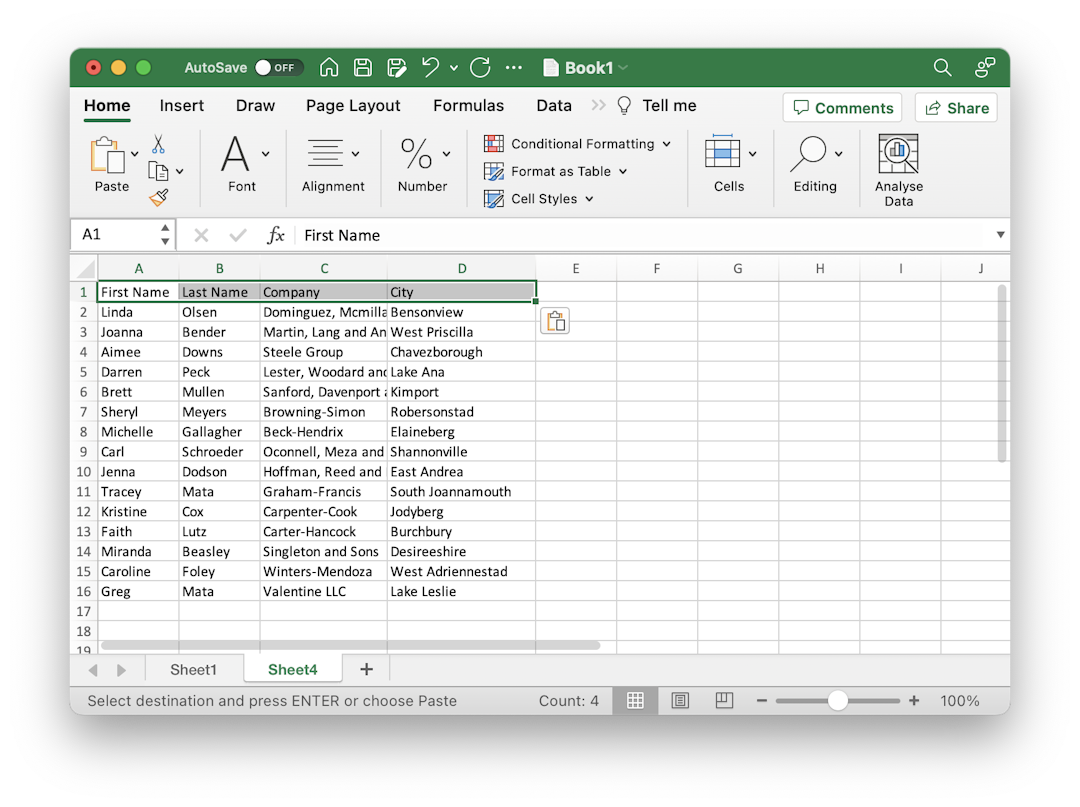Expand the Format as Table dropdown
The width and height of the screenshot is (1080, 807).
pyautogui.click(x=622, y=171)
